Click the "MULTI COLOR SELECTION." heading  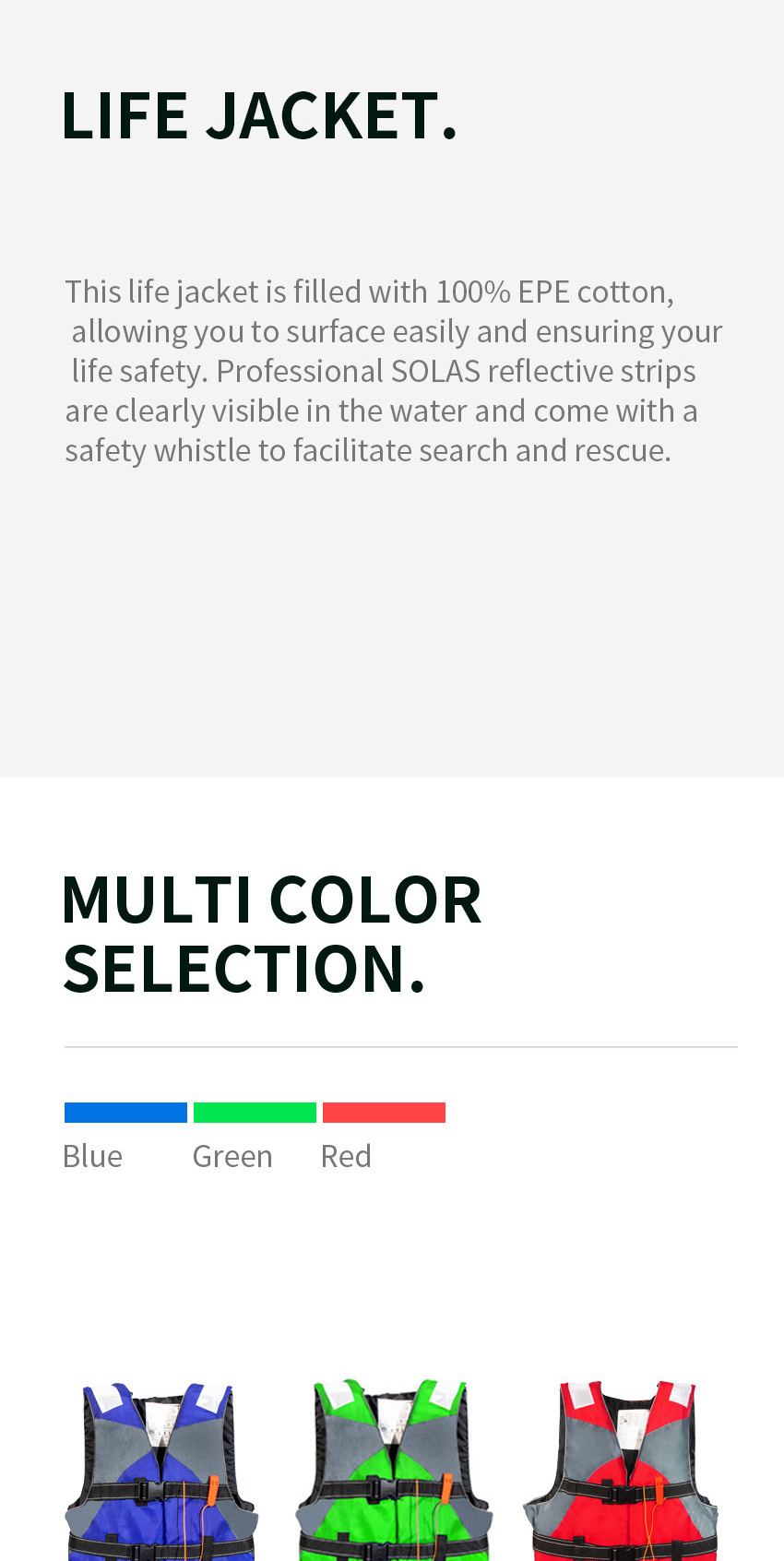(271, 934)
